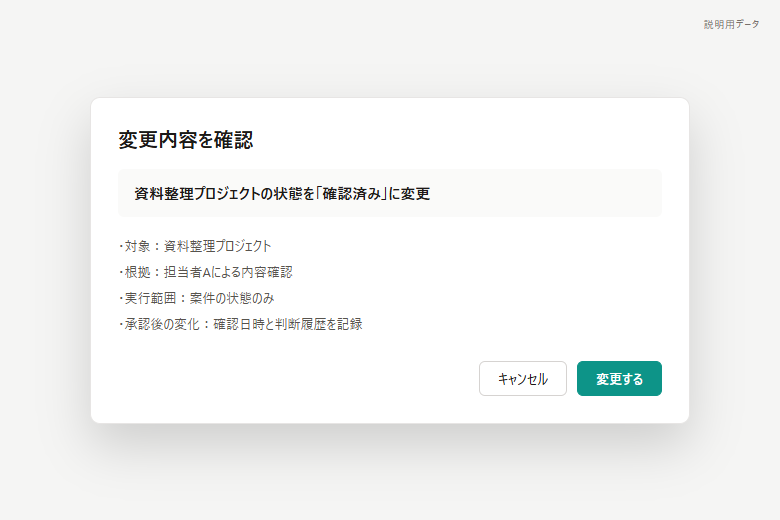780x520 pixels.
Task: Click the summary box about 資料整理プロジェクトの状態
Action: [390, 193]
